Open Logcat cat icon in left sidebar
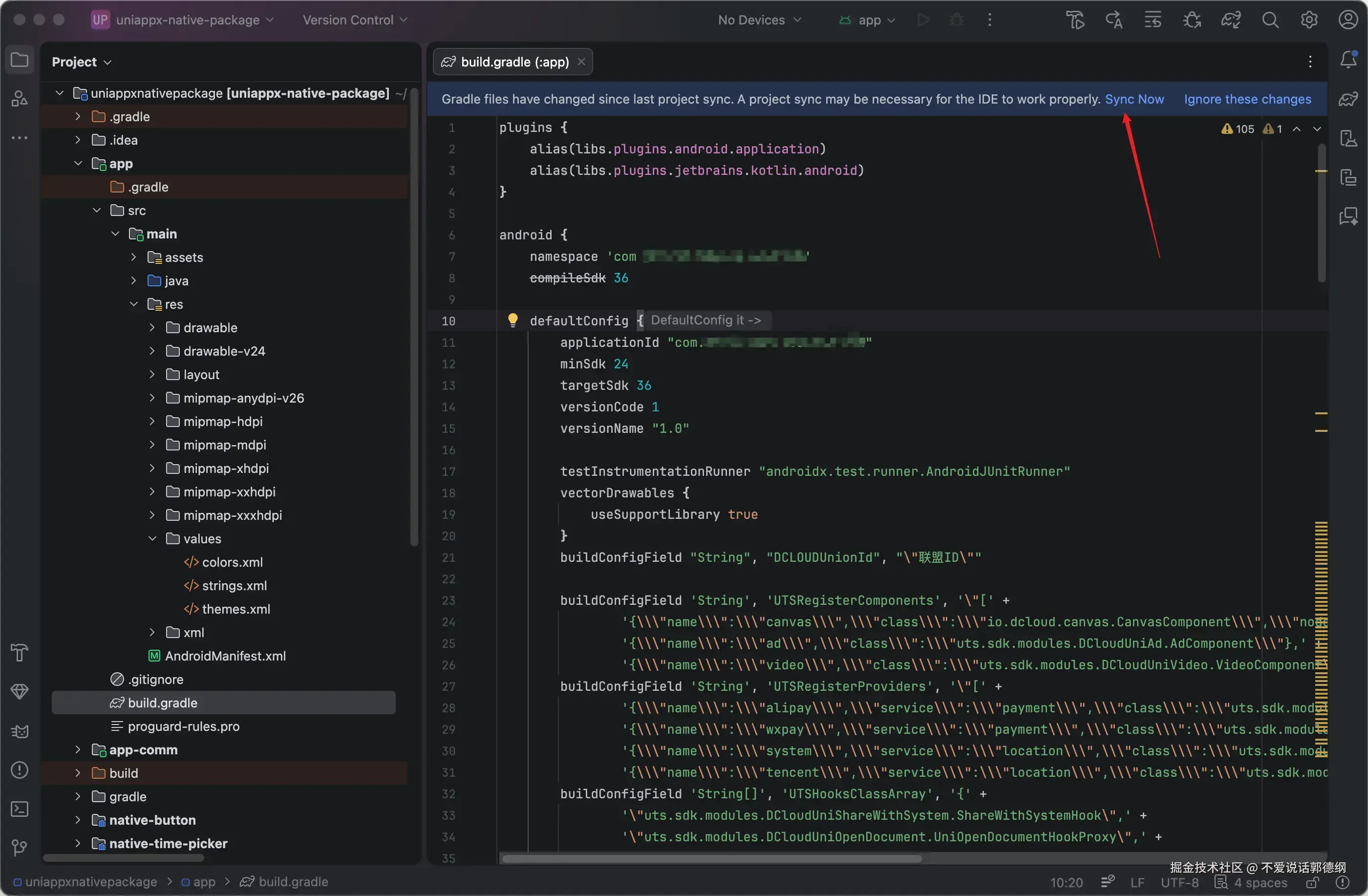This screenshot has width=1368, height=896. (20, 730)
